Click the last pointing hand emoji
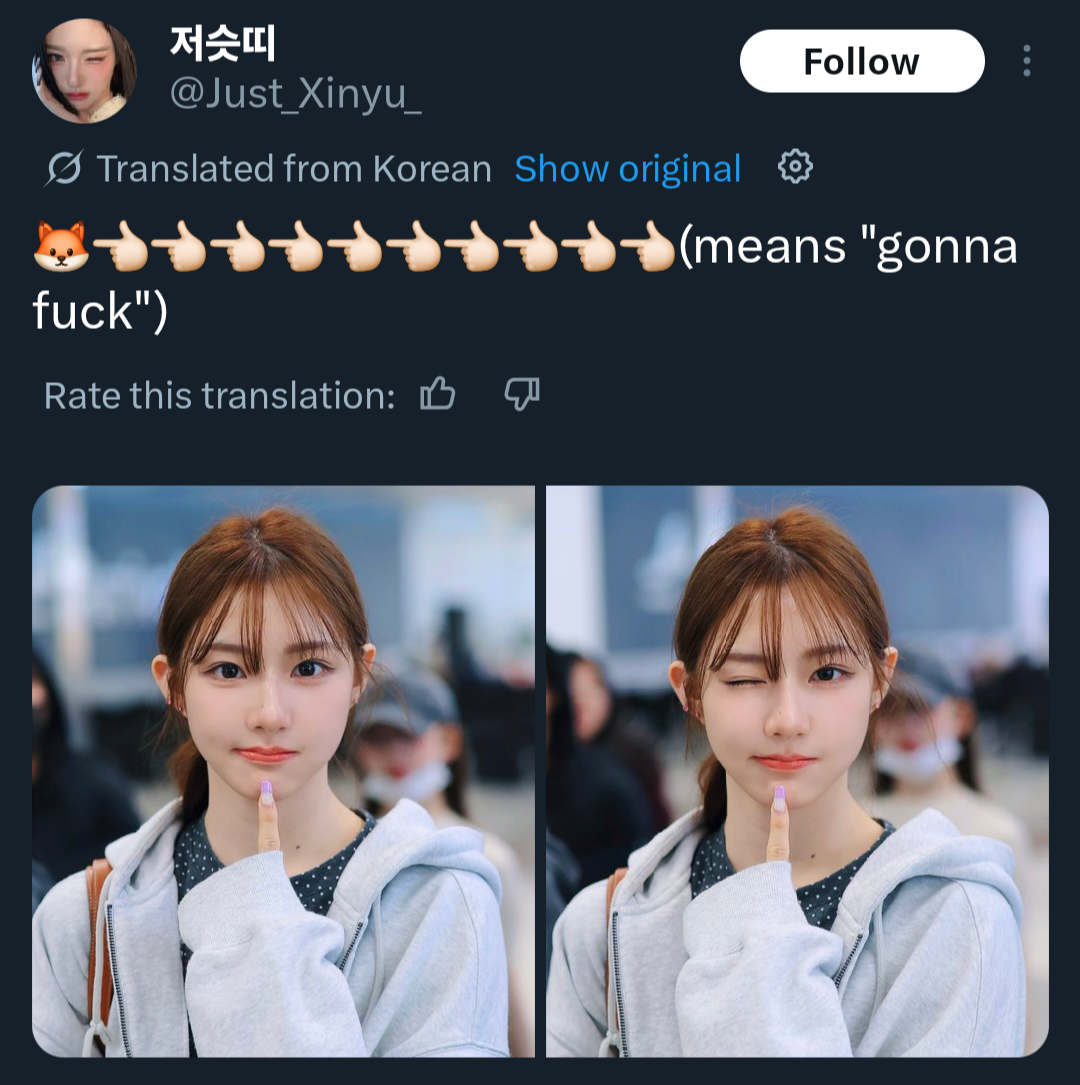The height and width of the screenshot is (1085, 1080). tap(648, 246)
